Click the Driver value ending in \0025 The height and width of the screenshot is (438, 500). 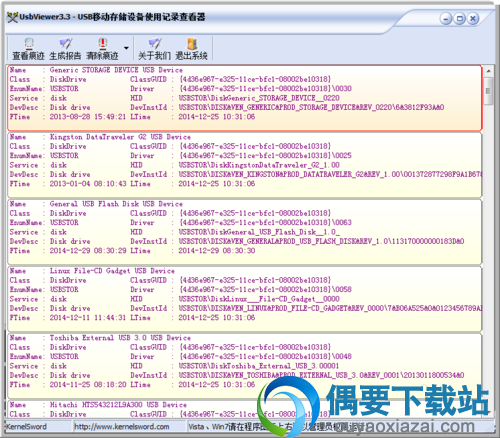[265, 156]
